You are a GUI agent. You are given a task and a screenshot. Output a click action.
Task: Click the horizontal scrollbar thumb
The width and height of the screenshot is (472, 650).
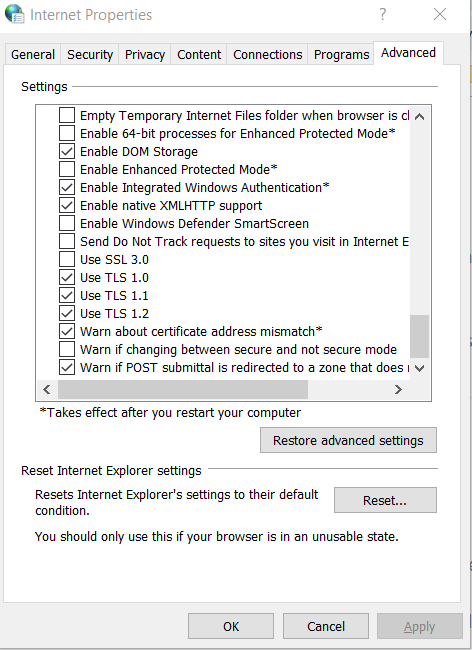183,389
